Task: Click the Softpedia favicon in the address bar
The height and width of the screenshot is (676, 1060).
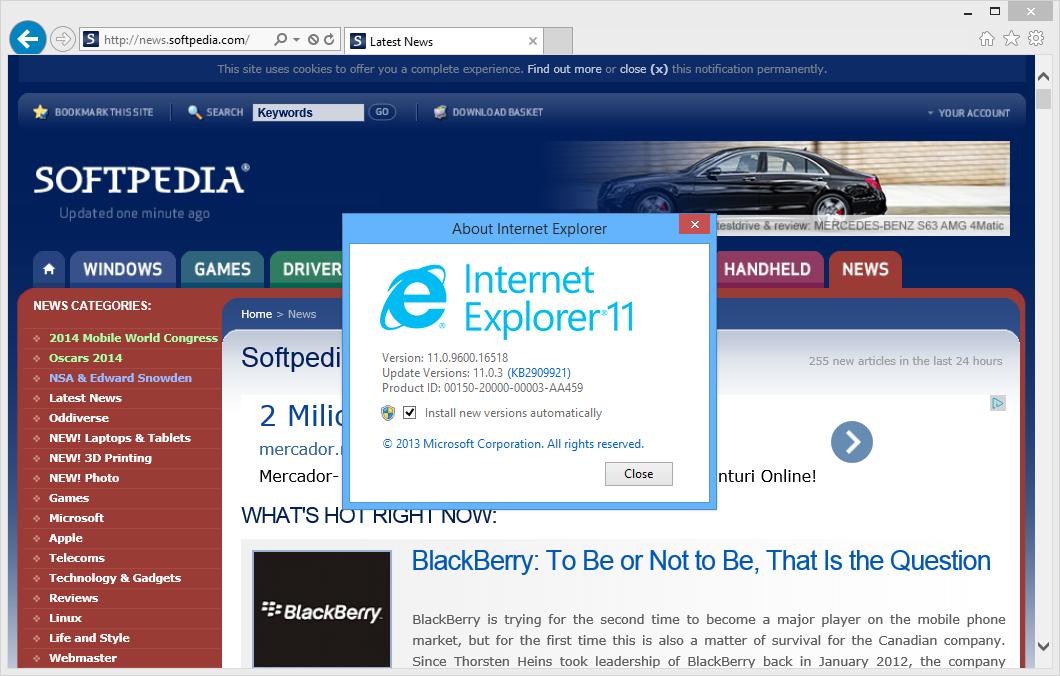Action: click(x=91, y=39)
